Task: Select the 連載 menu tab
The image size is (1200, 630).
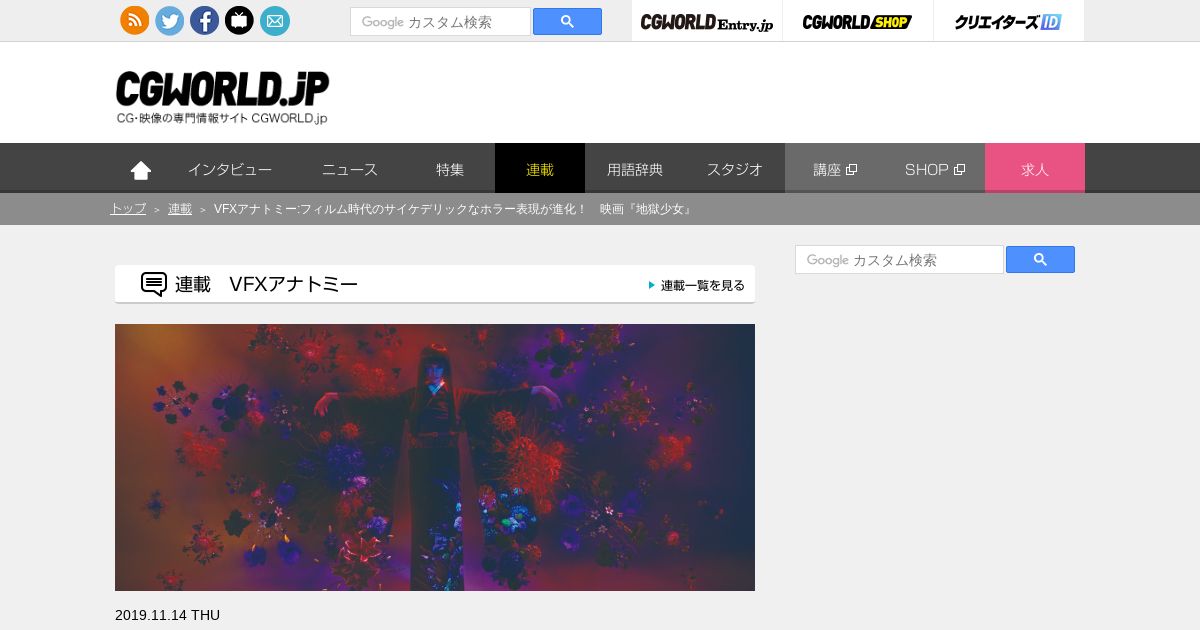Action: [540, 169]
